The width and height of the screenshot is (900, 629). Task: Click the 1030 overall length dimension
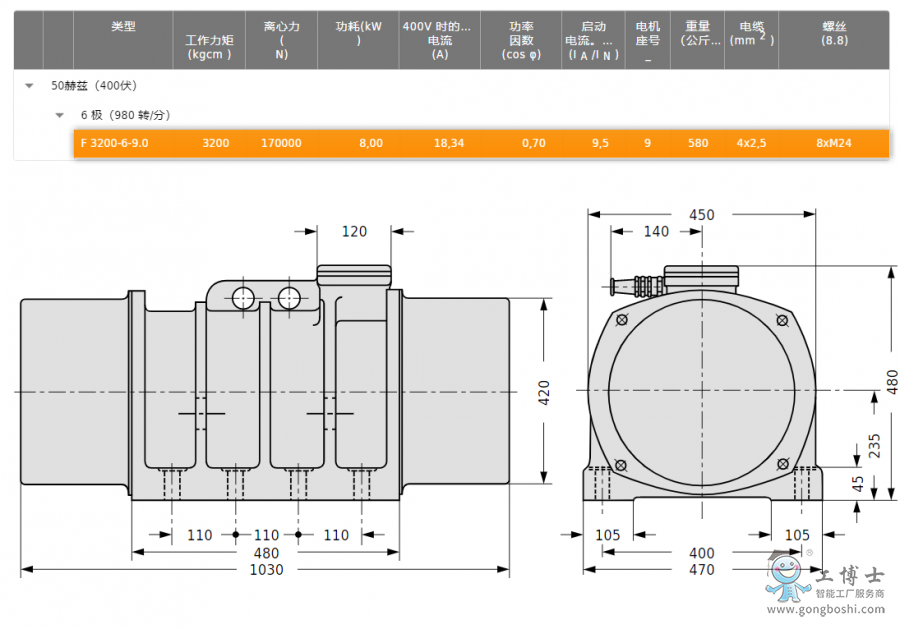click(266, 570)
